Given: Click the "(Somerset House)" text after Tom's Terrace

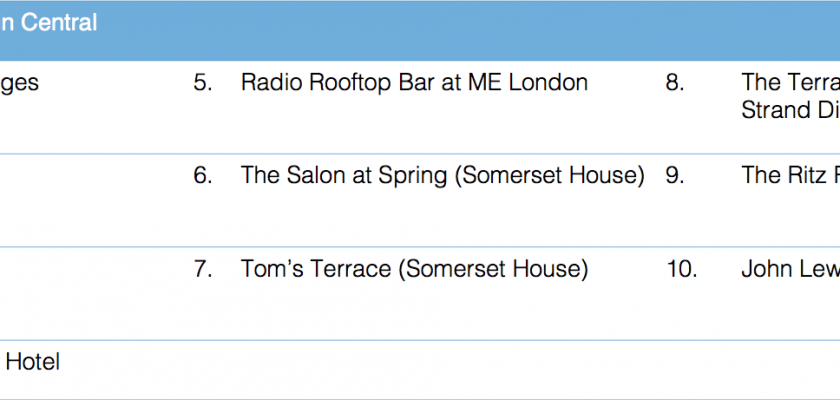Looking at the screenshot, I should tap(509, 269).
